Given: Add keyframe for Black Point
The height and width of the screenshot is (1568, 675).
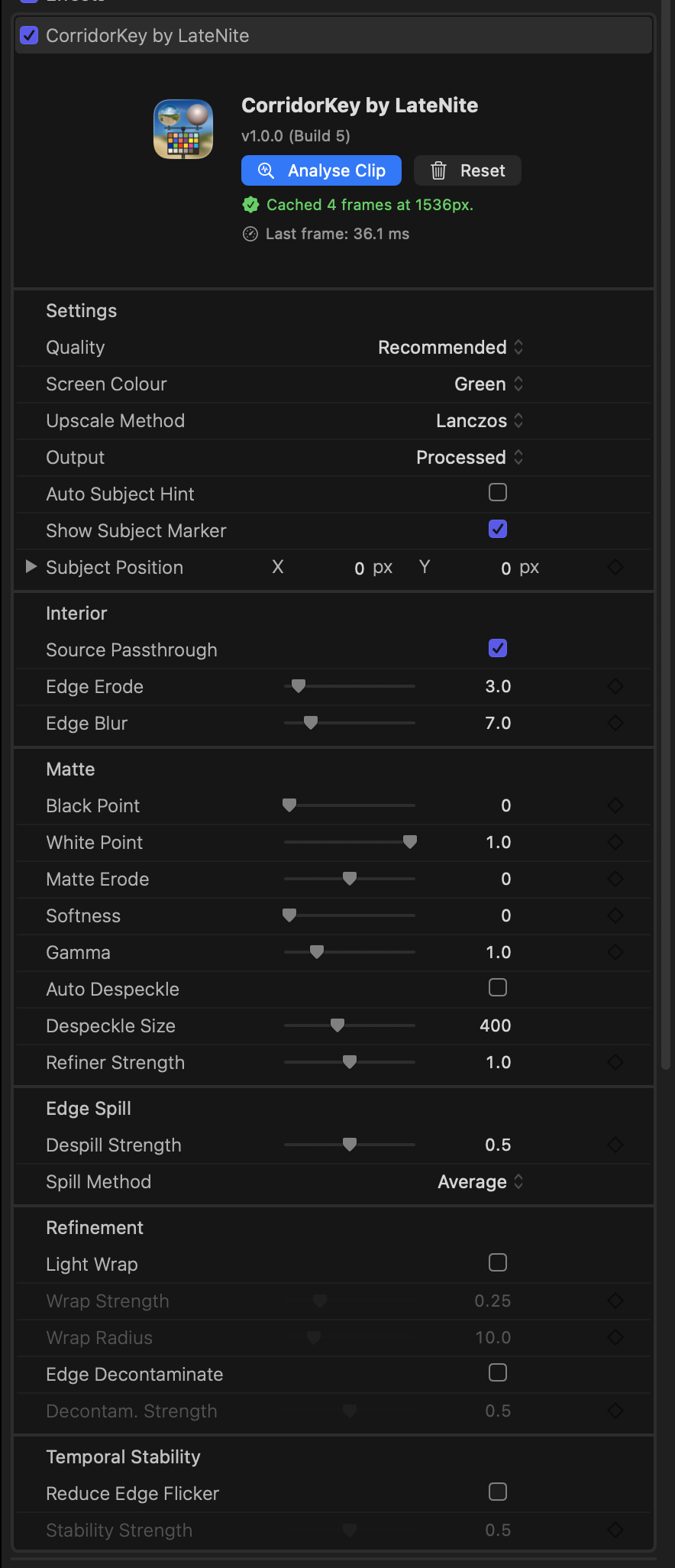Looking at the screenshot, I should point(615,806).
